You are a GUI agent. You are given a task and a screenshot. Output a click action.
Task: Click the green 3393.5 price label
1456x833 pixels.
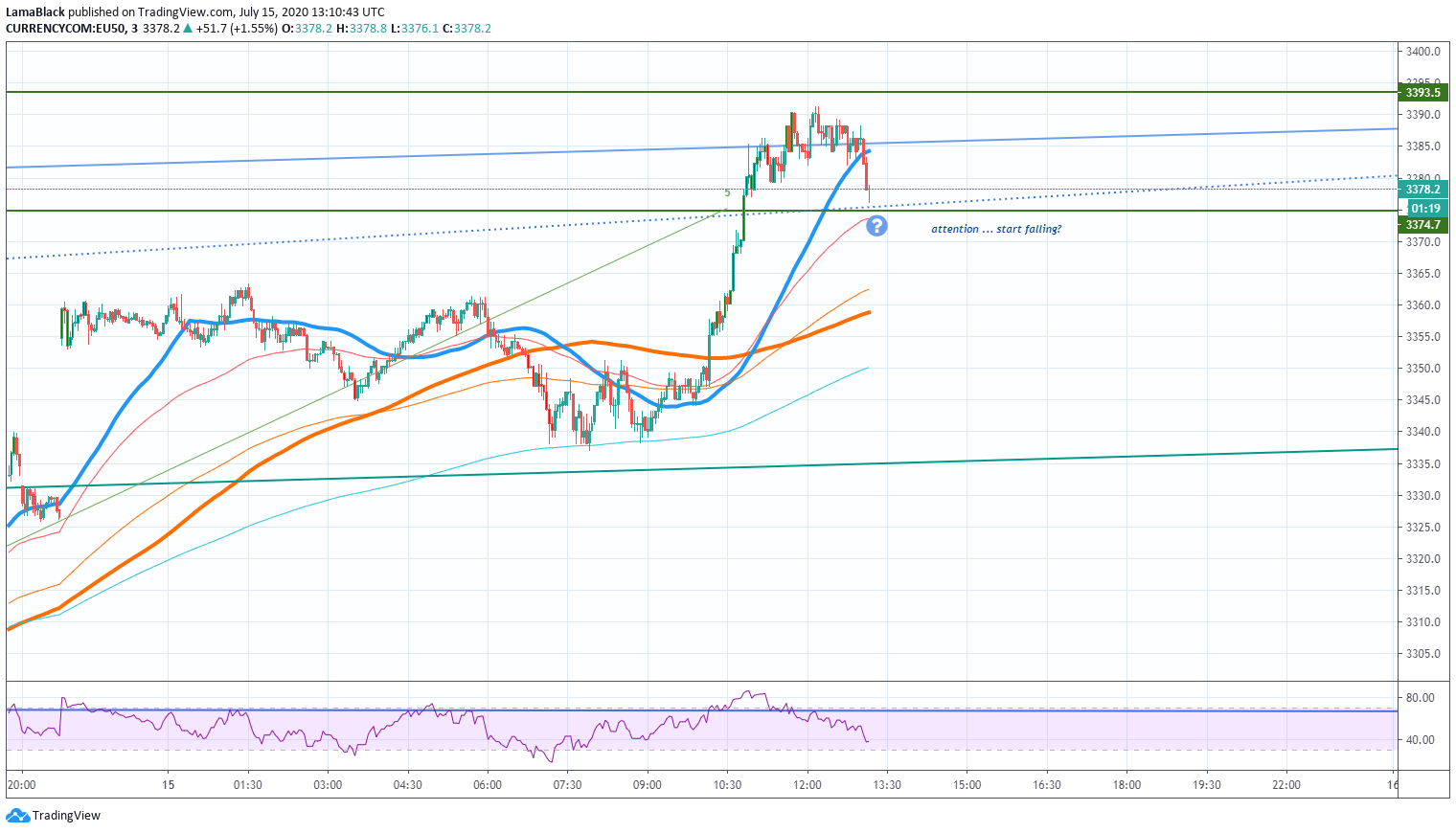(x=1422, y=92)
